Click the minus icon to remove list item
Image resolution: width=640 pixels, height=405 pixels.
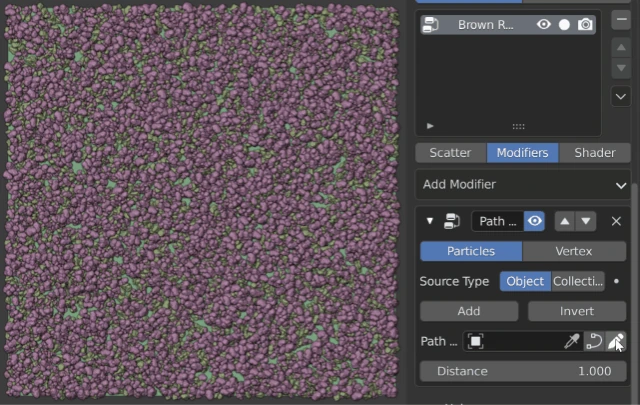(620, 20)
